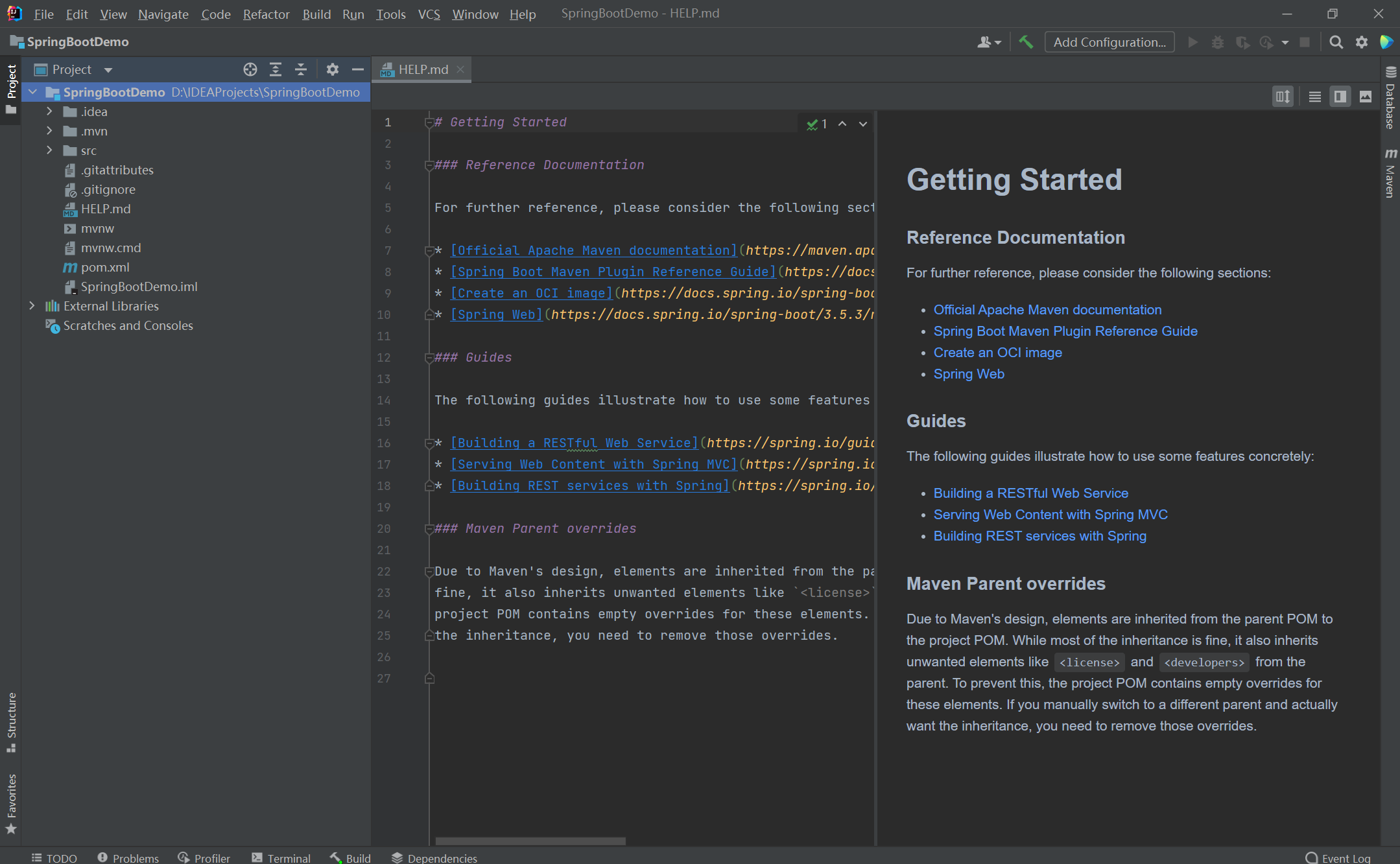Image resolution: width=1400 pixels, height=864 pixels.
Task: Collapse the SpringBootDemo root node
Action: (32, 92)
